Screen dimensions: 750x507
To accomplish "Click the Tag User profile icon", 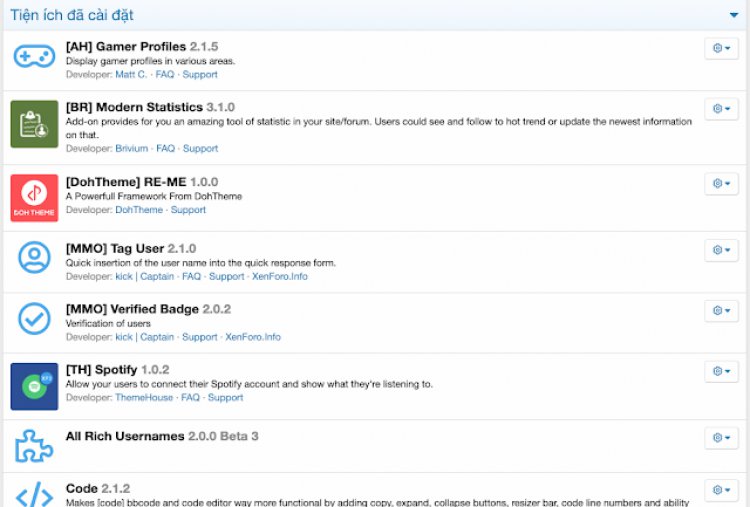I will tap(34, 257).
